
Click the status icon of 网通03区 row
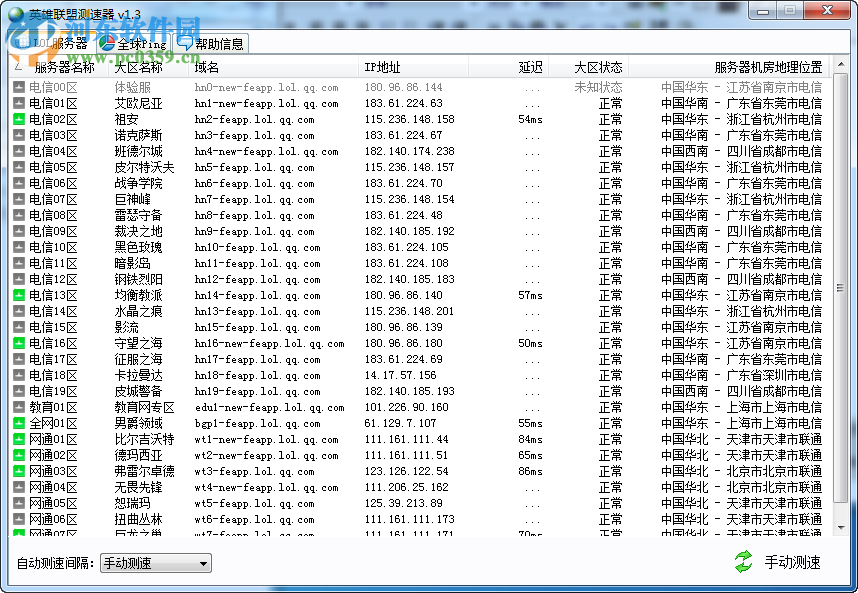pos(19,472)
